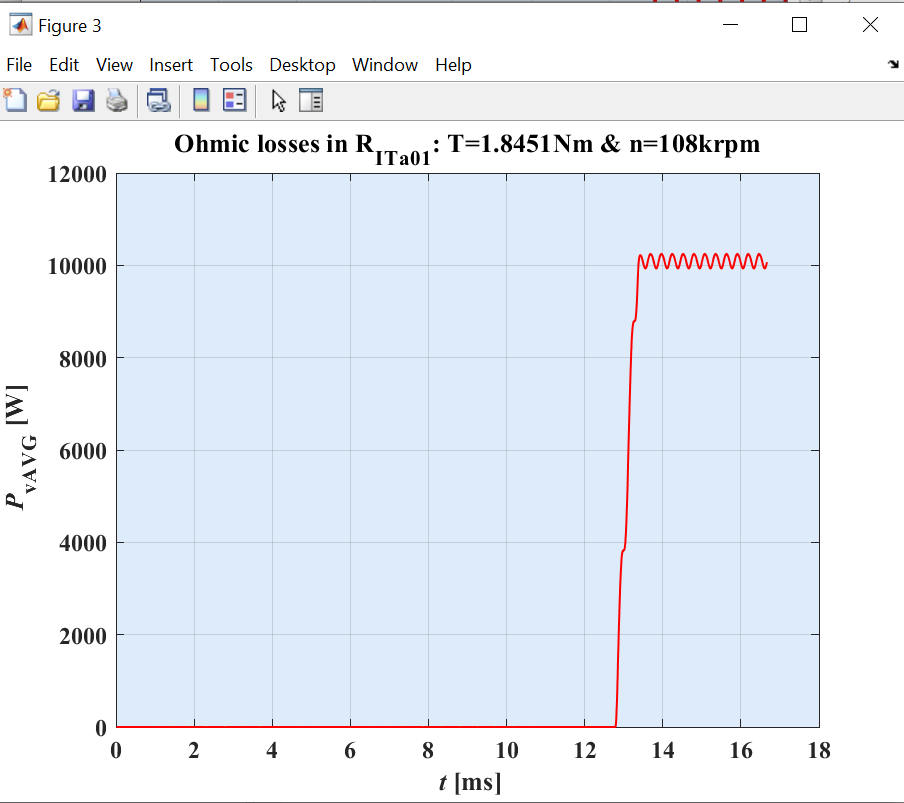Enable Edit Plot arrow mode

tap(279, 100)
